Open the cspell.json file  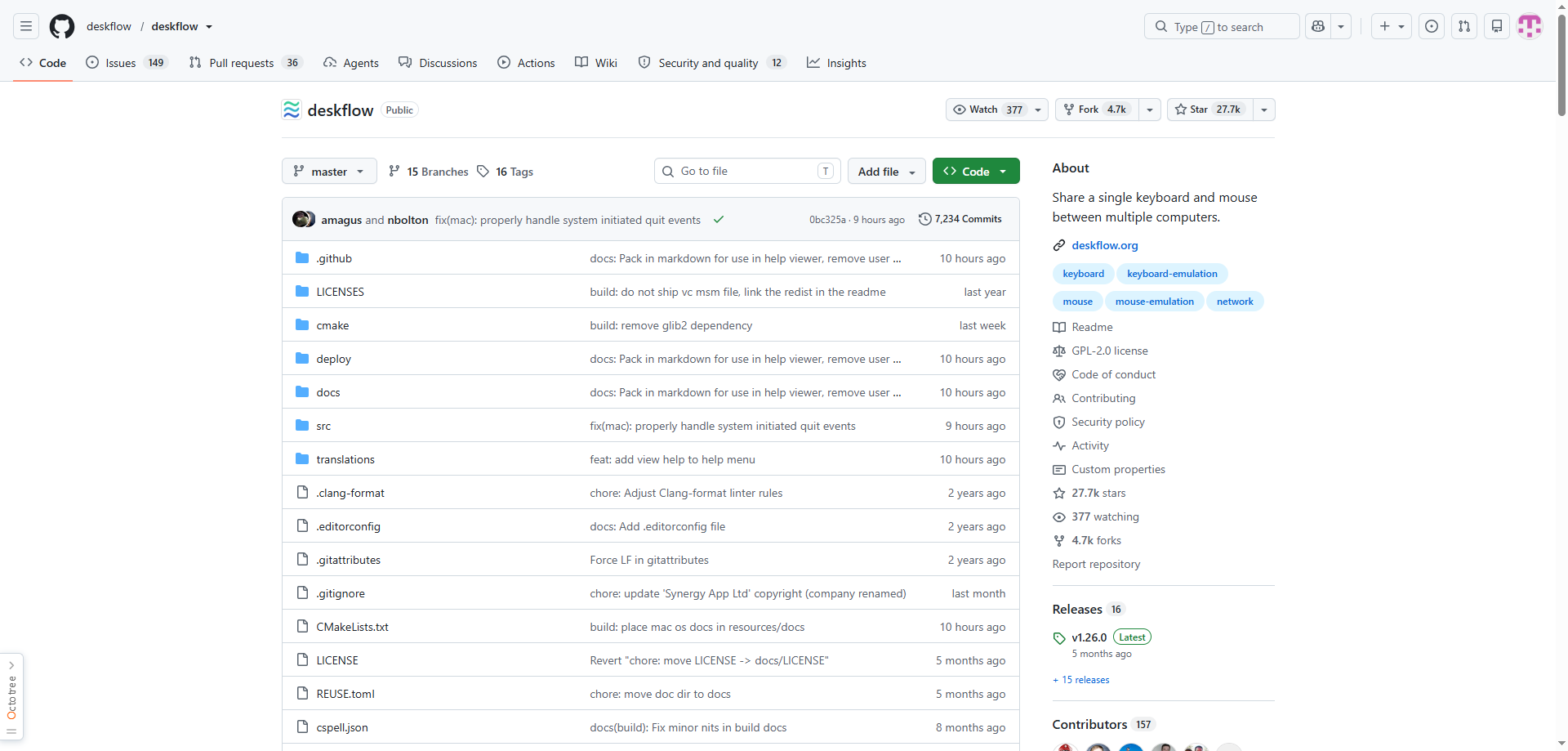click(342, 727)
